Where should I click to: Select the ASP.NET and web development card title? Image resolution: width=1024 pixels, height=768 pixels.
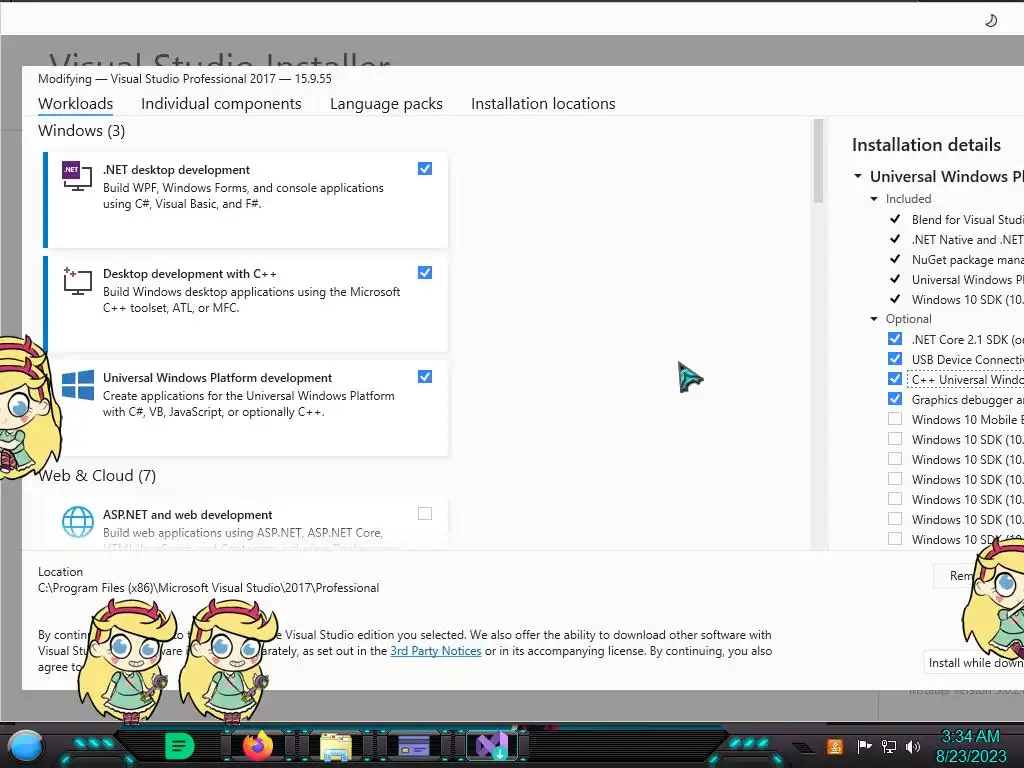click(187, 515)
